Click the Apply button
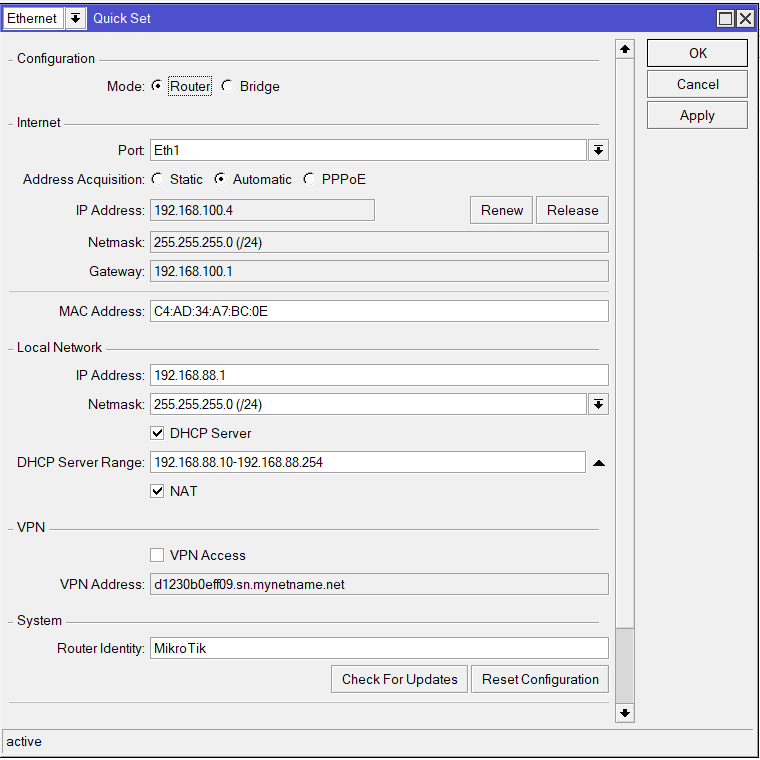The height and width of the screenshot is (760, 760). [x=697, y=115]
